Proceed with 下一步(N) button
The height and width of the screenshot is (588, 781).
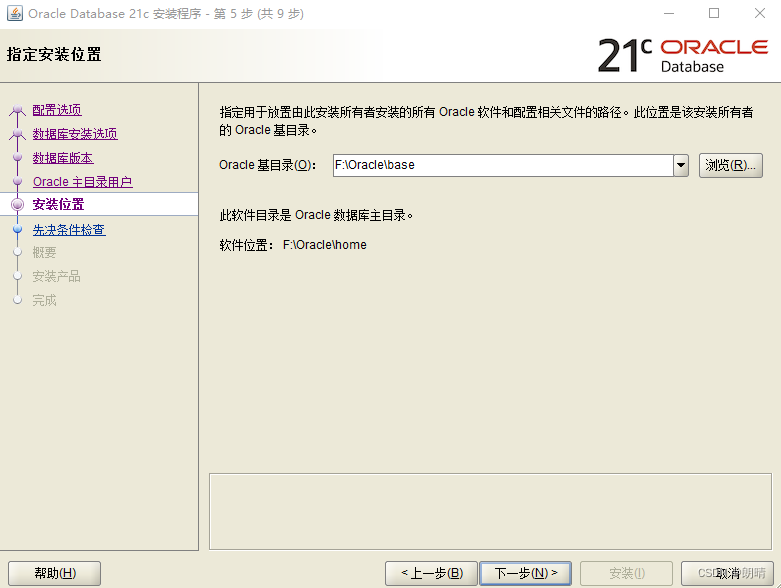(x=525, y=574)
